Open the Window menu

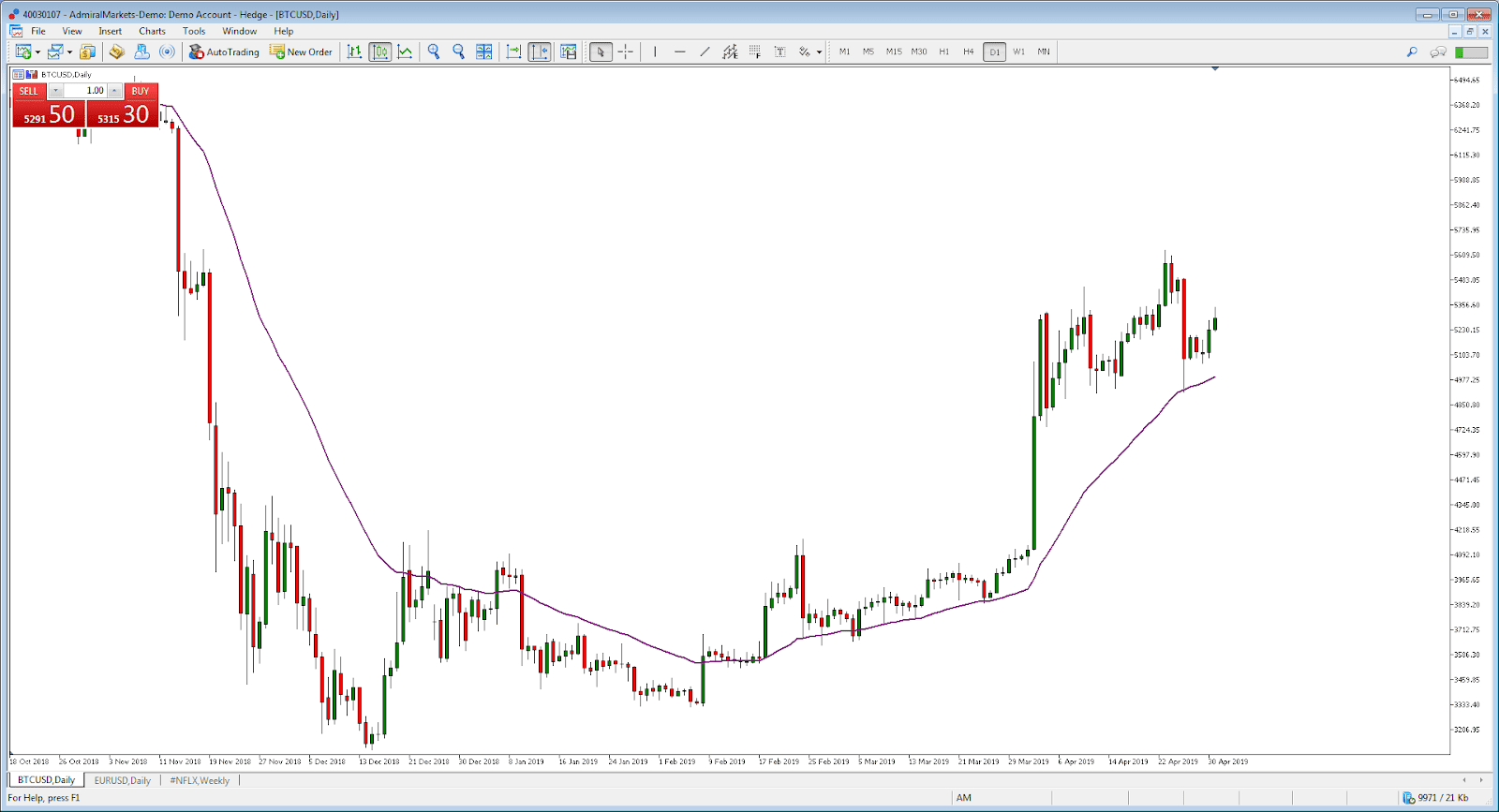click(240, 31)
